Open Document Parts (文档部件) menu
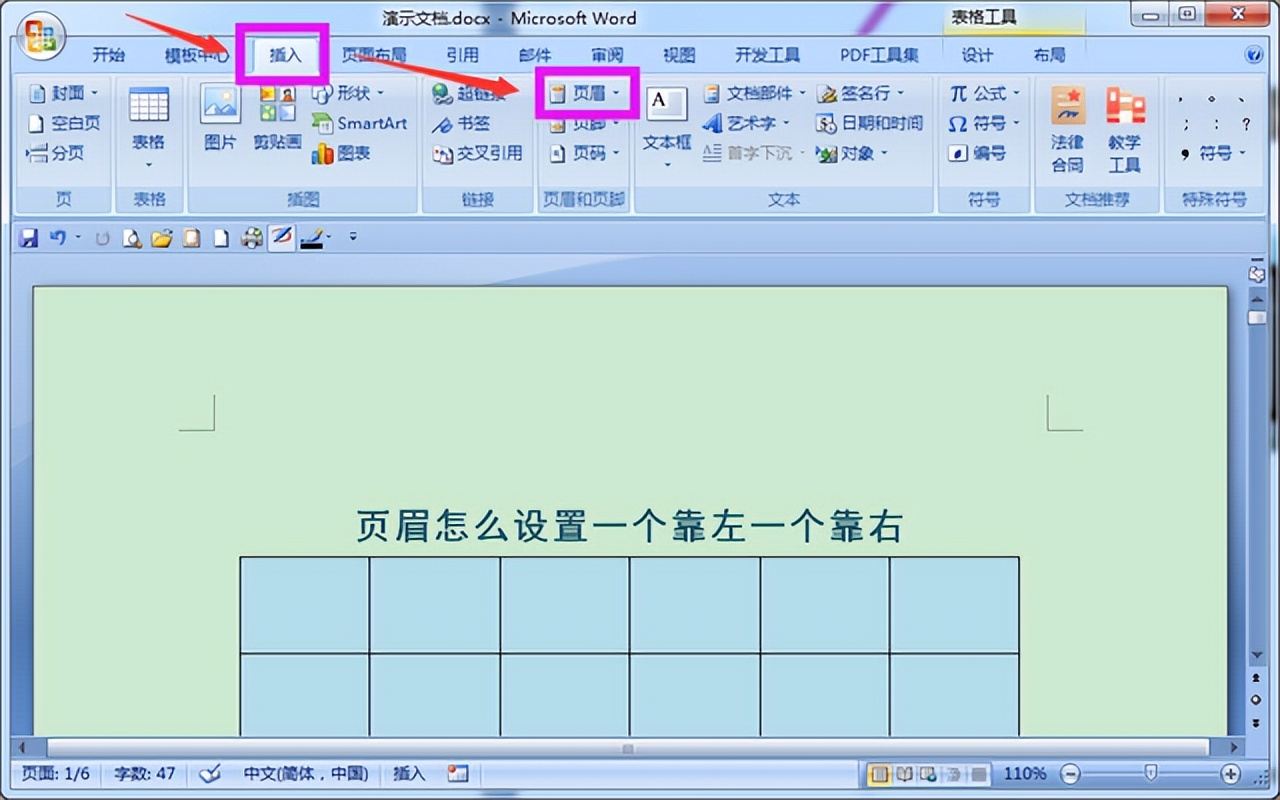 point(754,93)
